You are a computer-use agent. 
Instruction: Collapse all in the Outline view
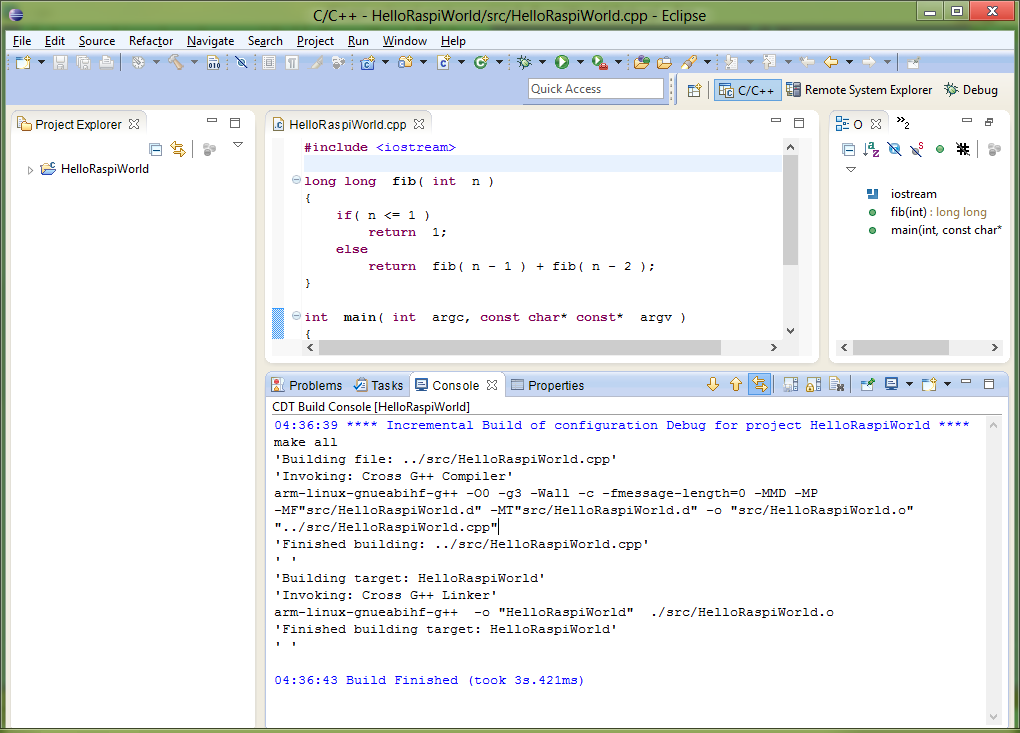pyautogui.click(x=848, y=150)
